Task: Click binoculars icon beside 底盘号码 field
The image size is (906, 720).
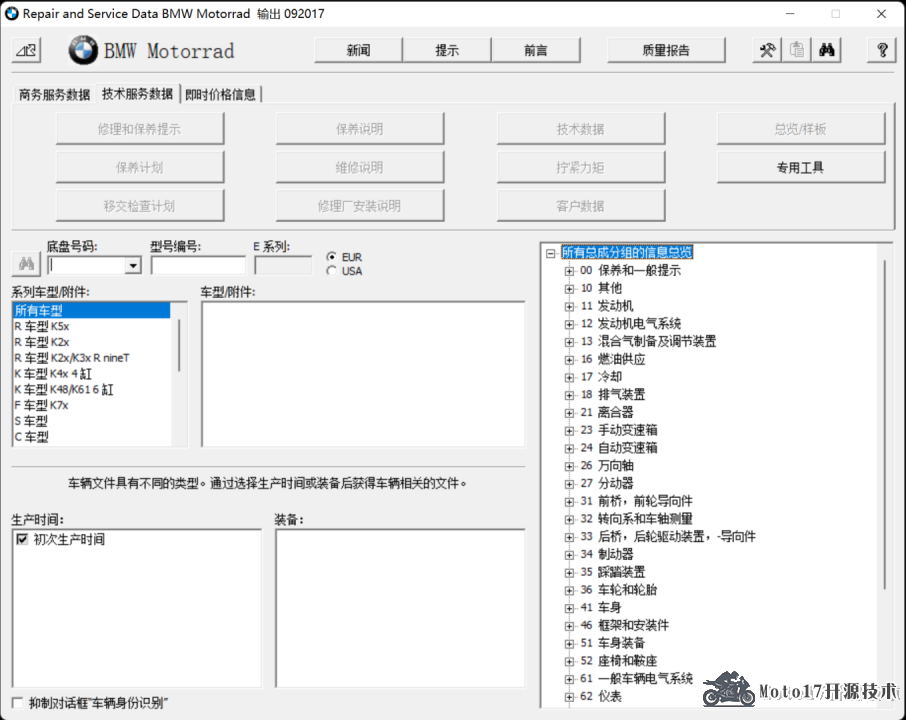Action: (26, 264)
